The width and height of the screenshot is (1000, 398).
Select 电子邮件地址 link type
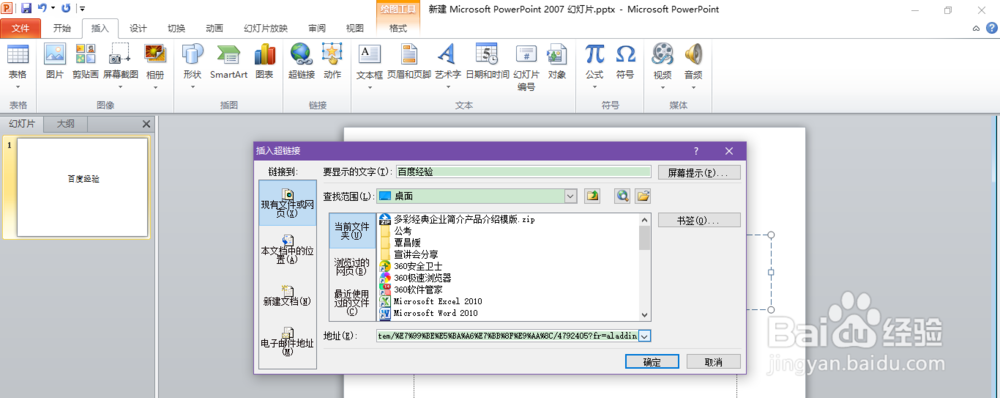(x=288, y=342)
